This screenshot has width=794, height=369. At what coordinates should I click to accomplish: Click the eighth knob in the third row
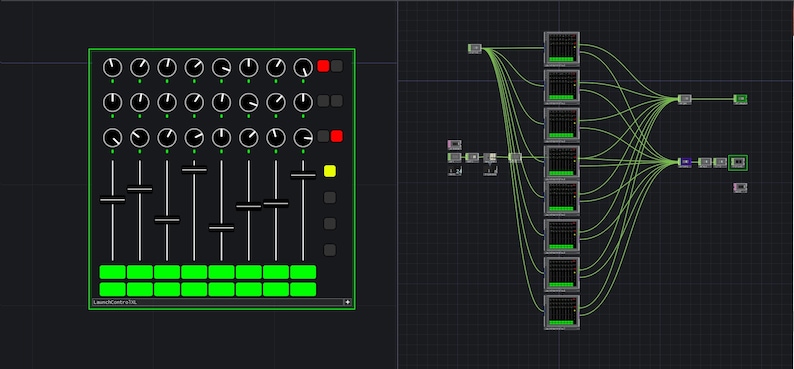(x=303, y=137)
